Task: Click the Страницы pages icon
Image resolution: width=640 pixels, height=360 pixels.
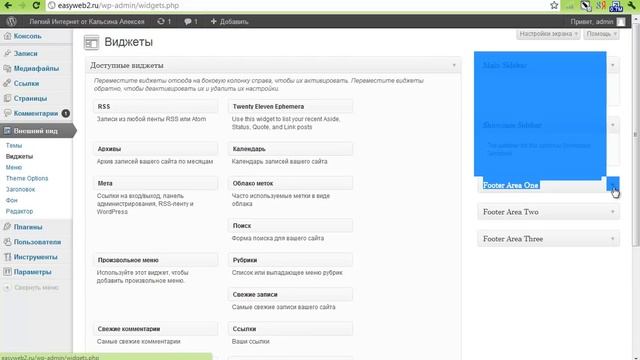Action: 7,98
